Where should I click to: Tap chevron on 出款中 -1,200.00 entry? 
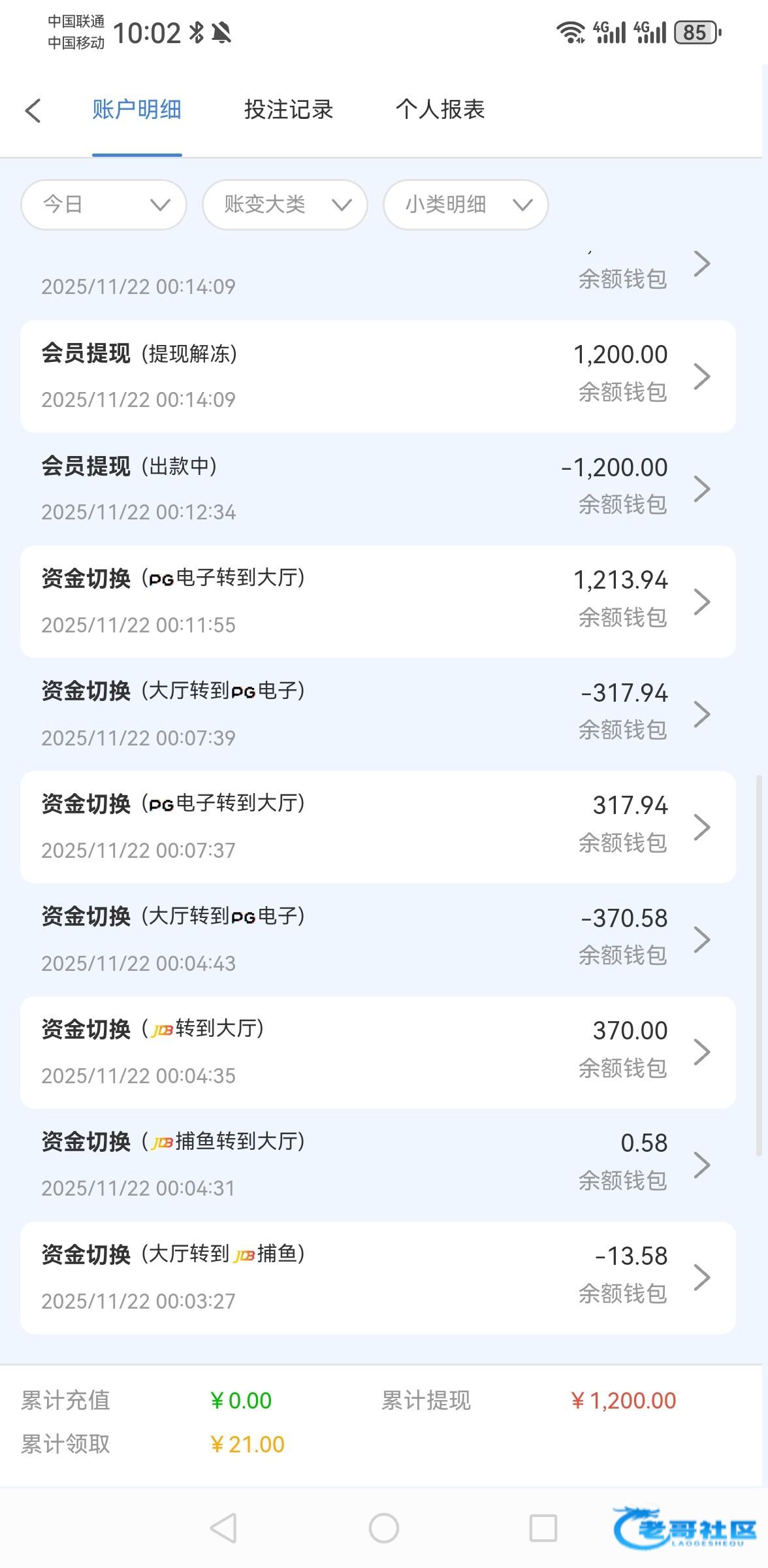coord(701,489)
